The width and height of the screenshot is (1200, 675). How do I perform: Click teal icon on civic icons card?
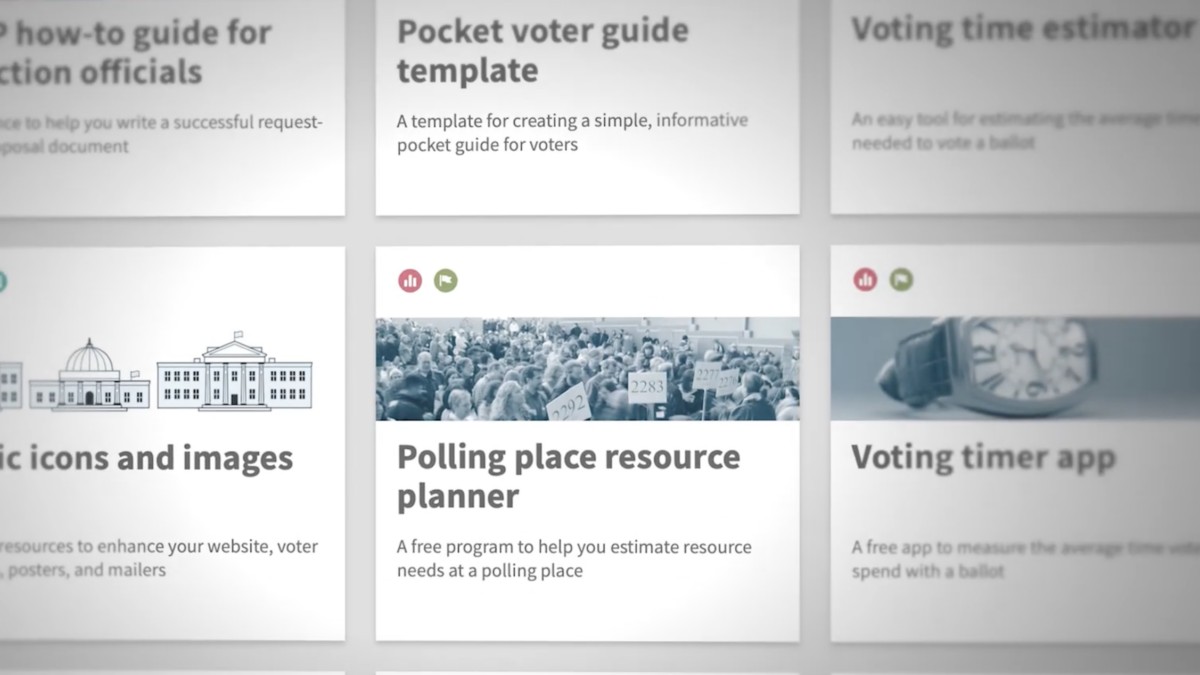2,281
